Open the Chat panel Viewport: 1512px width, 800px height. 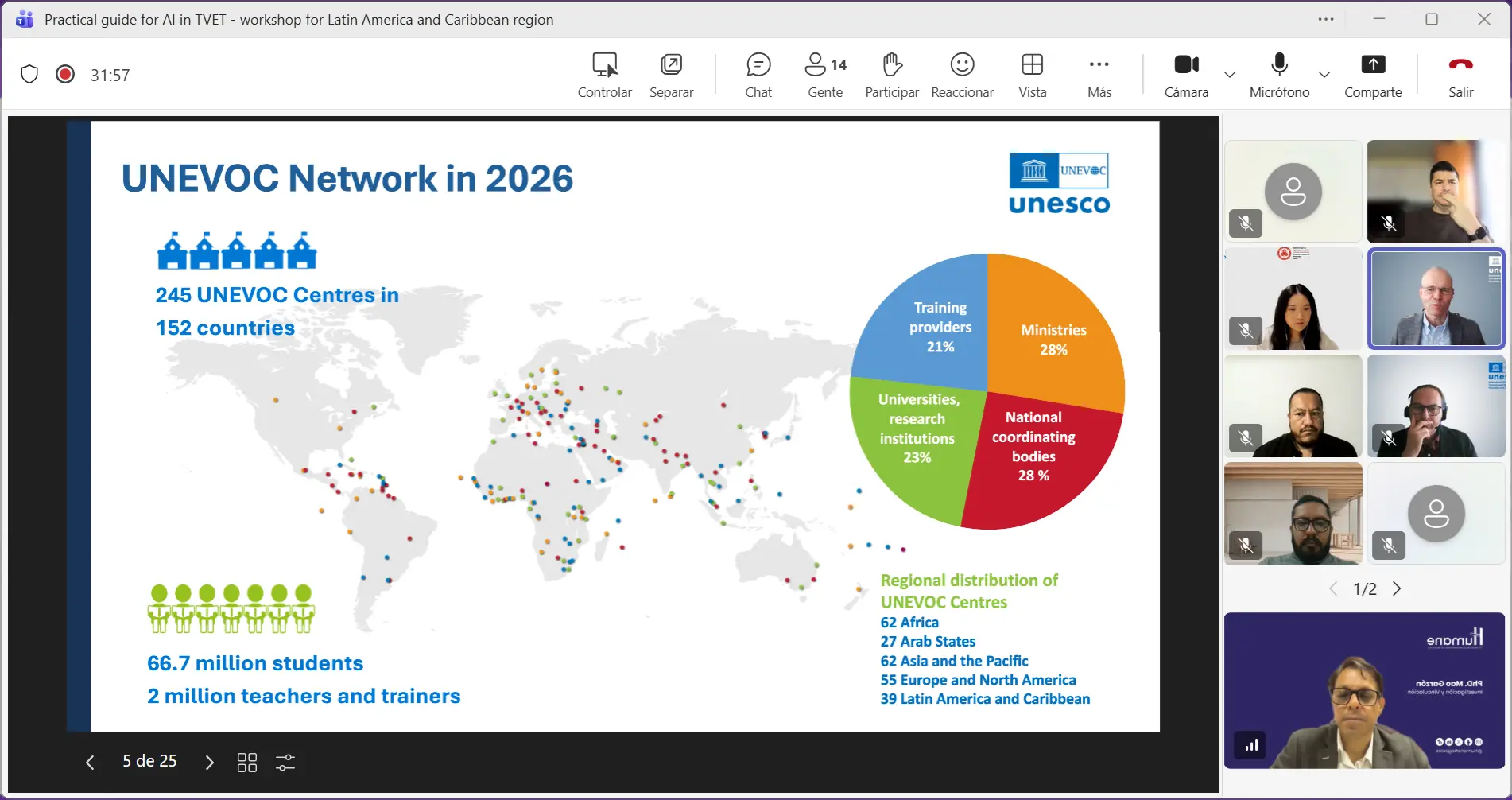click(758, 75)
